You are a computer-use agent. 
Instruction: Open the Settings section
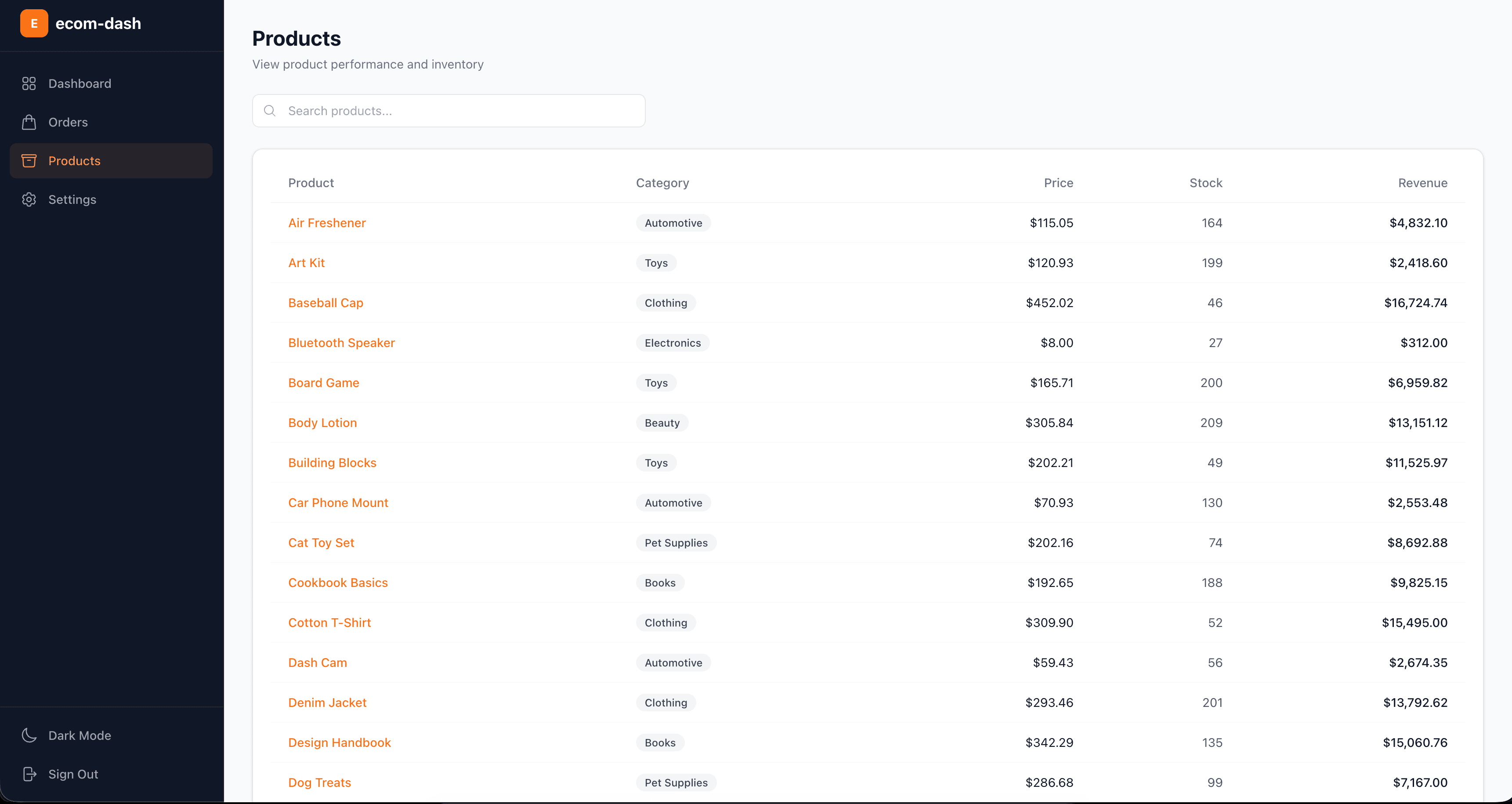point(72,199)
